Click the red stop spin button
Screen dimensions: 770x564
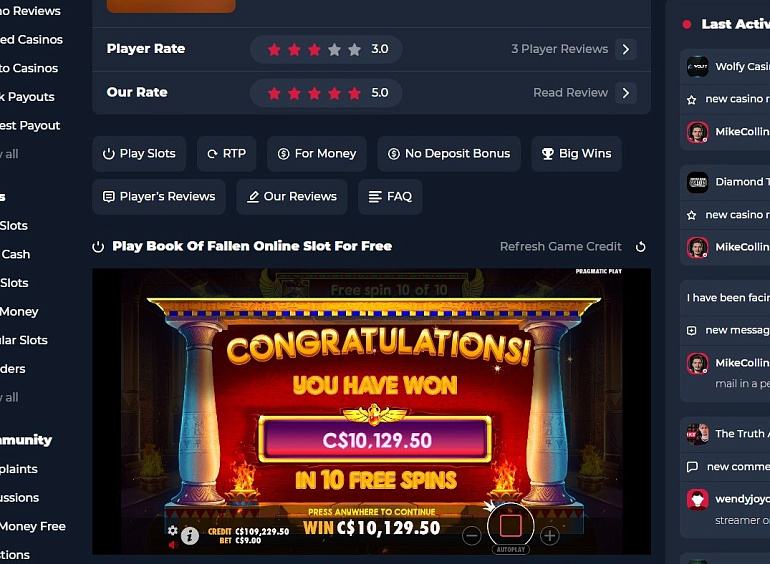(510, 525)
